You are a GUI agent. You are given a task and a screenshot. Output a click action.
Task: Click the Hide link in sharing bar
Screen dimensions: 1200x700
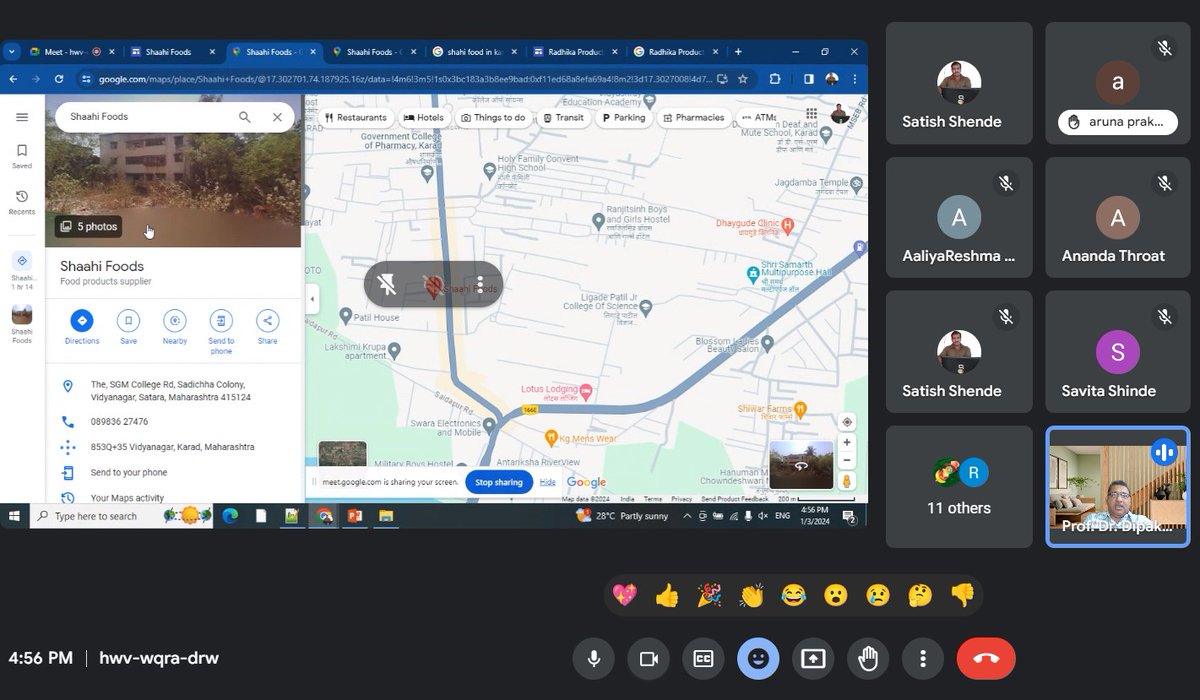tap(547, 482)
